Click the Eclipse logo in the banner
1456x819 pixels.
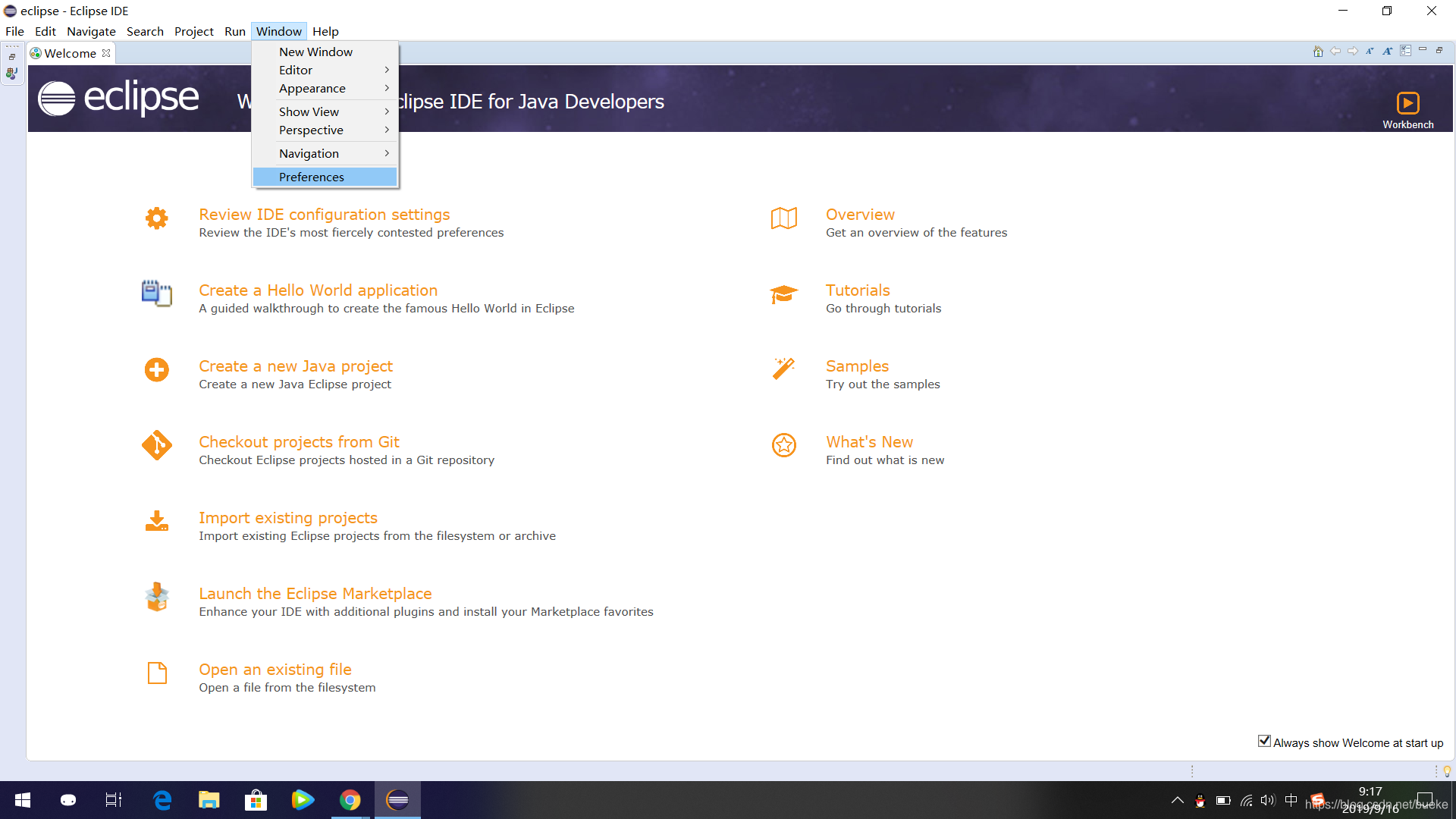(x=119, y=99)
